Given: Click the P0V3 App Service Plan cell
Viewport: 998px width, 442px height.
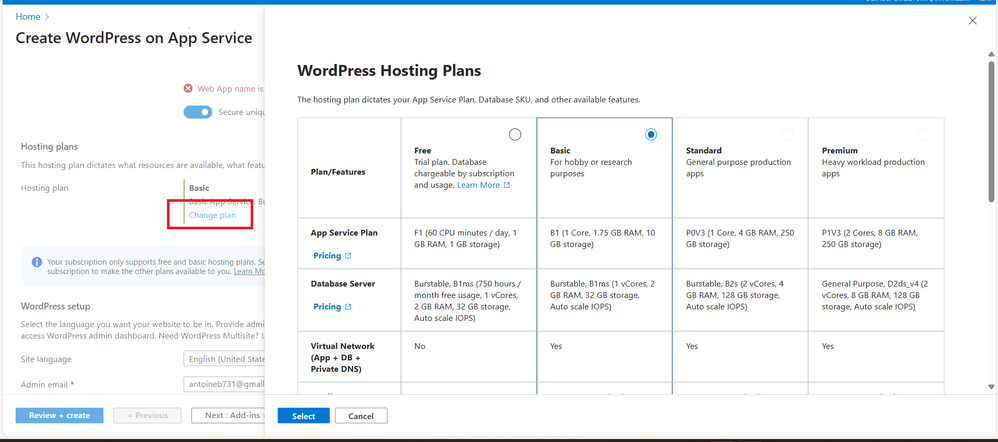Looking at the screenshot, I should pos(740,243).
